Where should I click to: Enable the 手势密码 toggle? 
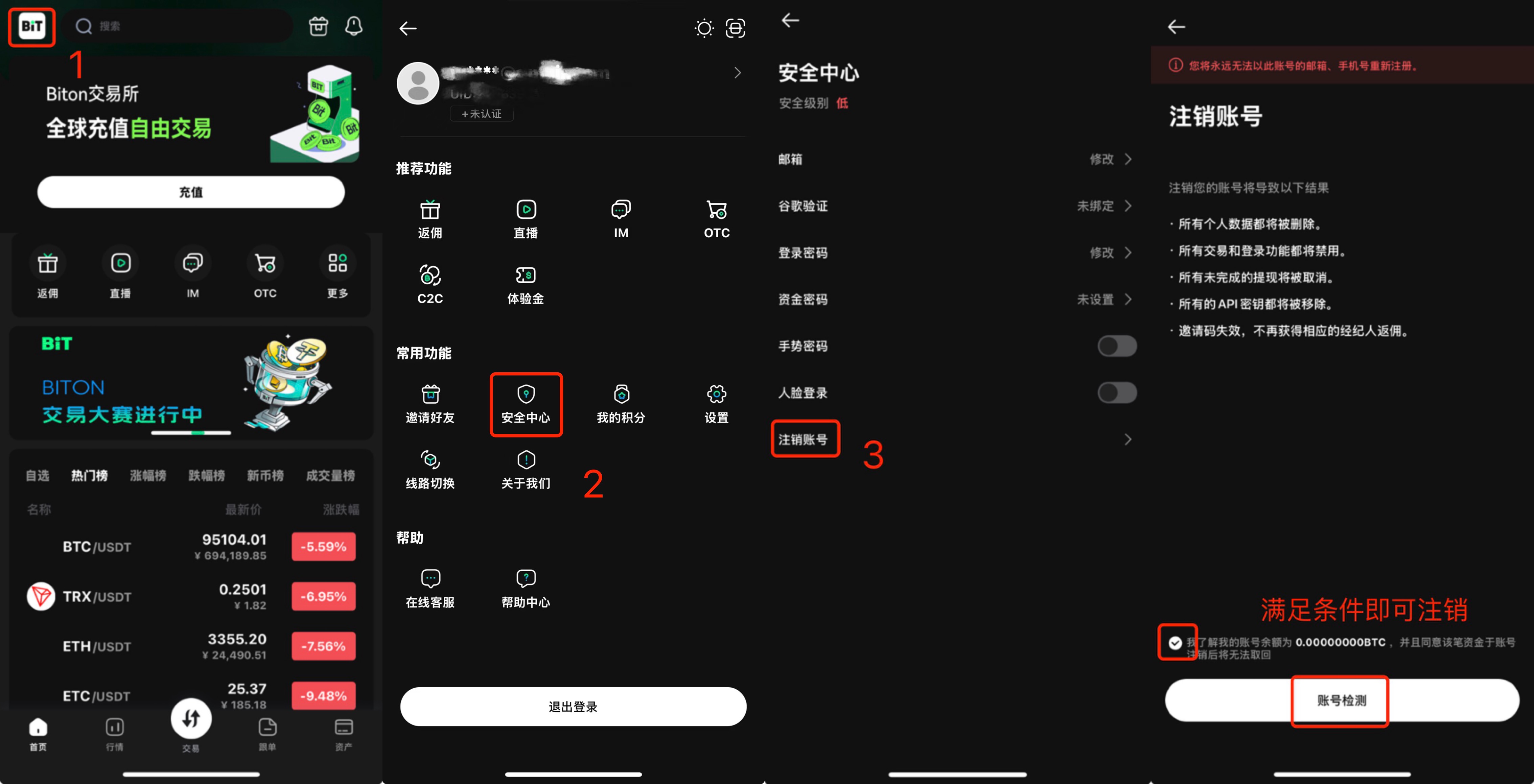(1117, 346)
